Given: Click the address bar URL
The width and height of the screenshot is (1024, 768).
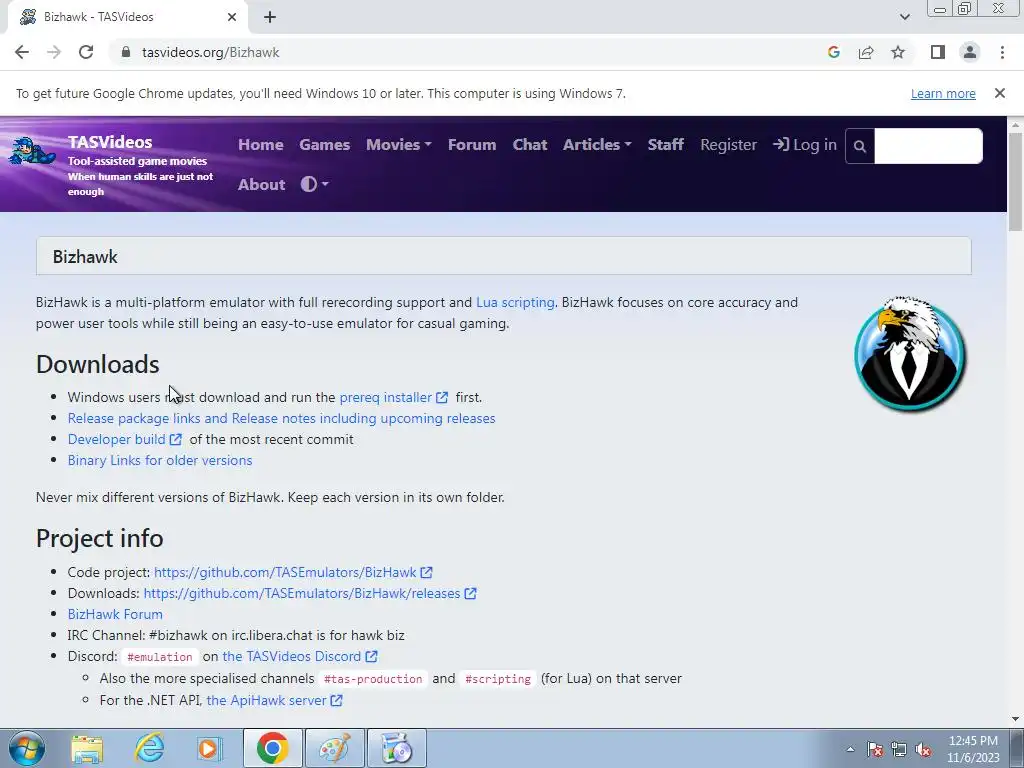Looking at the screenshot, I should (x=210, y=52).
